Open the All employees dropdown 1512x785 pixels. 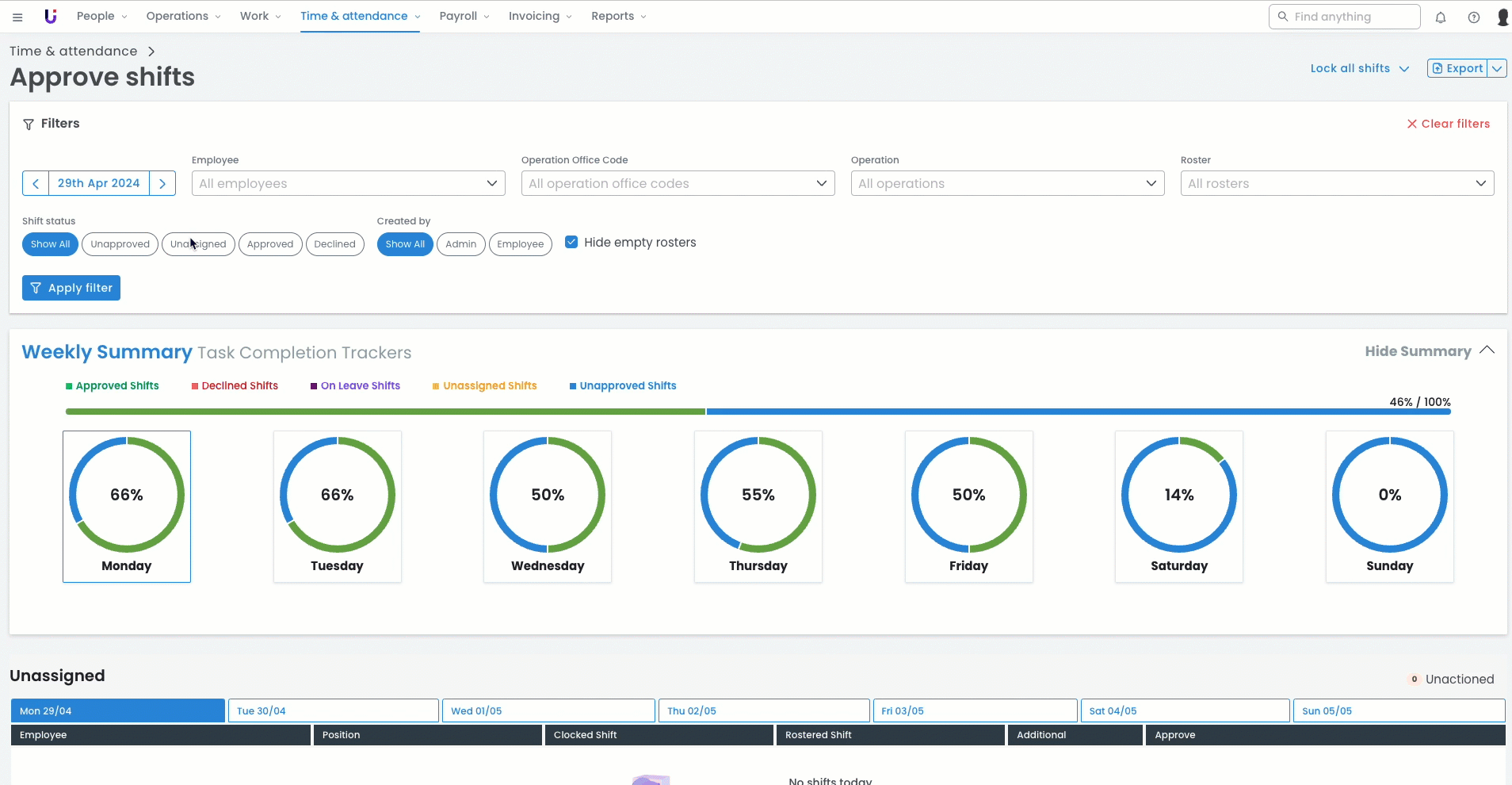348,183
